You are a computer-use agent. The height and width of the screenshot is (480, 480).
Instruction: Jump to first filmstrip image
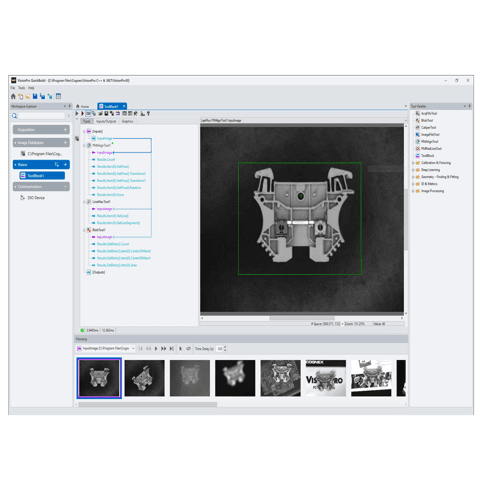(x=141, y=348)
